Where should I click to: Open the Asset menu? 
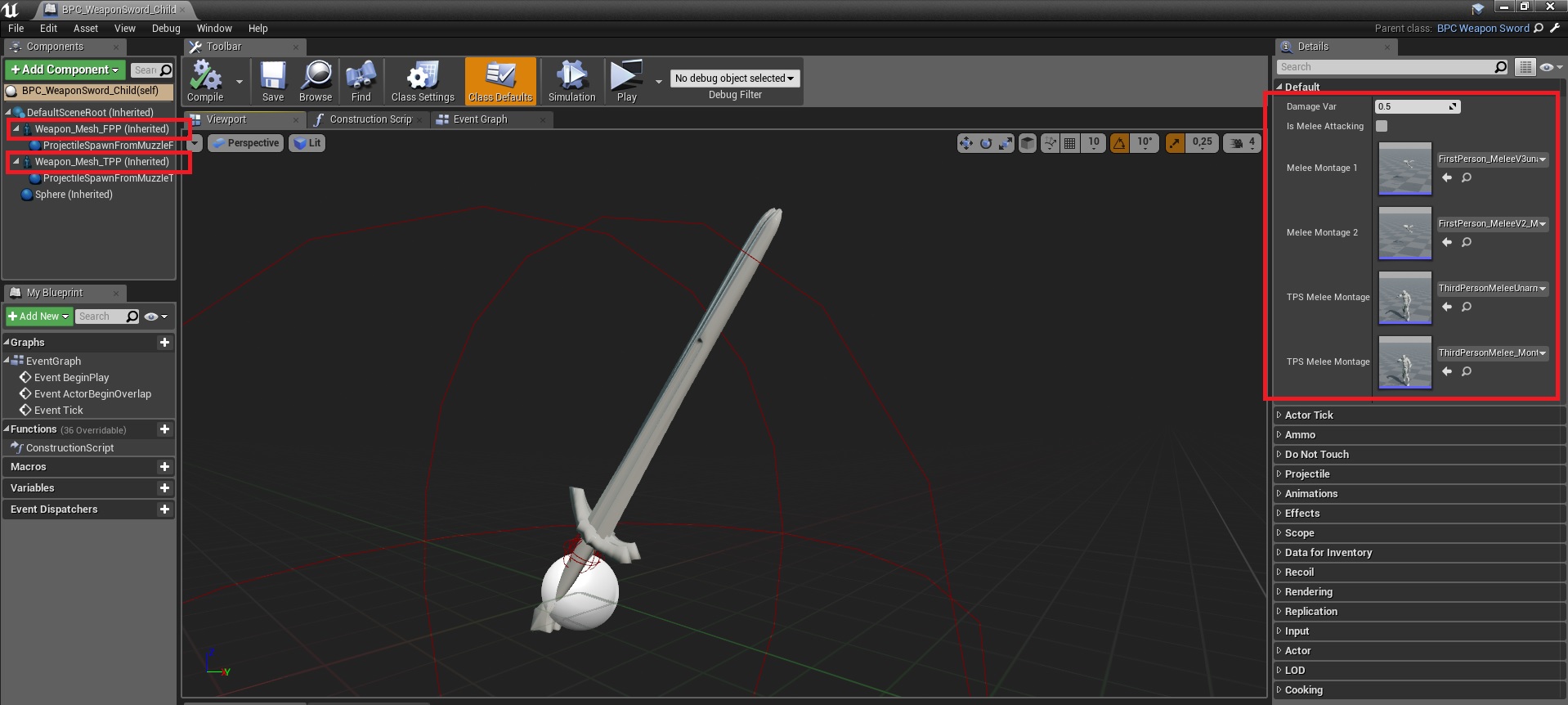tap(85, 28)
